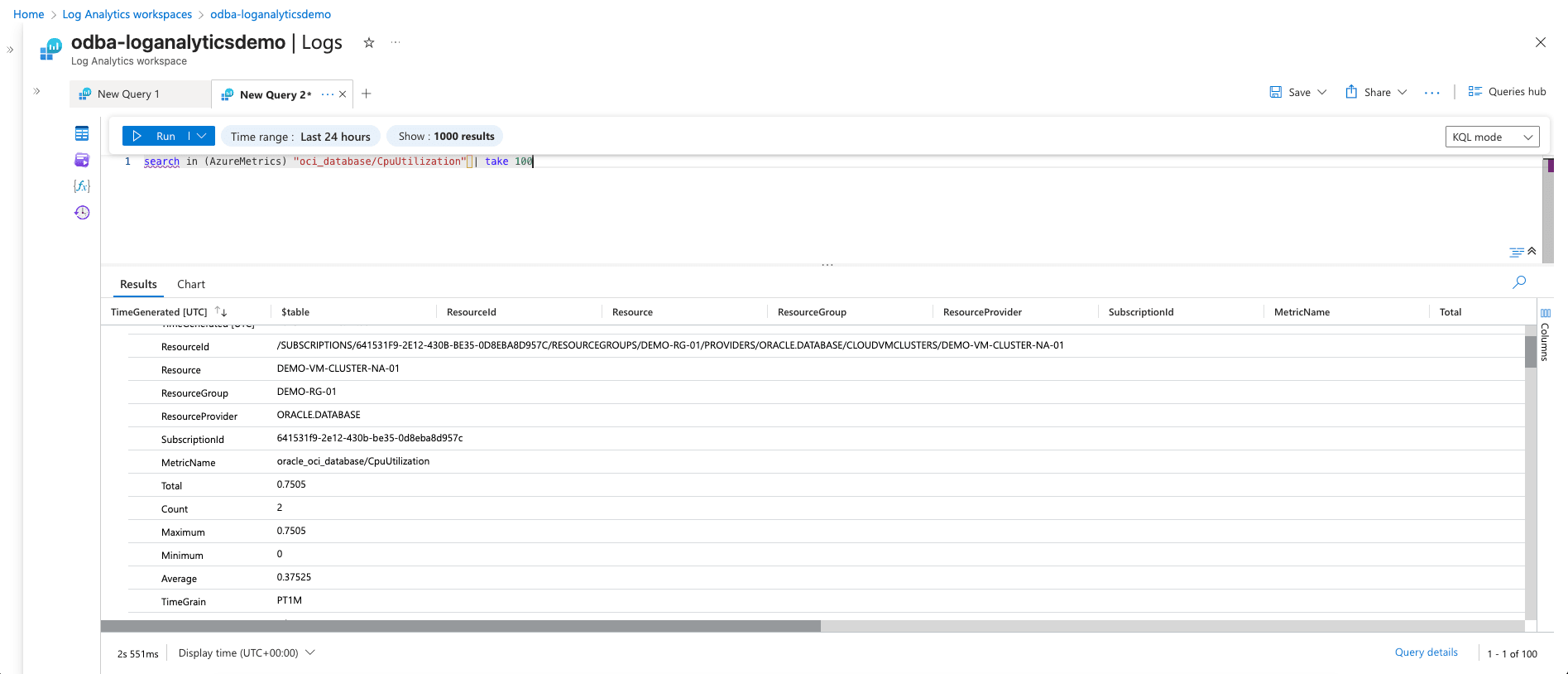
Task: Change Display time UTC dropdown
Action: (x=247, y=652)
